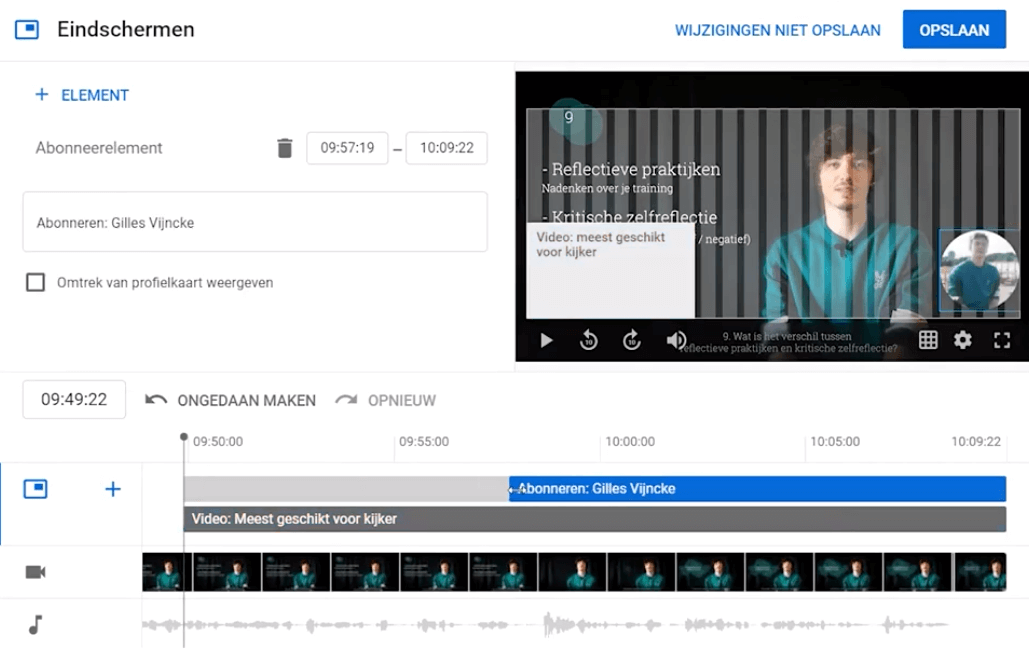Click the first video frame thumbnail strip
Screen dimensions: 1029x650
click(167, 572)
